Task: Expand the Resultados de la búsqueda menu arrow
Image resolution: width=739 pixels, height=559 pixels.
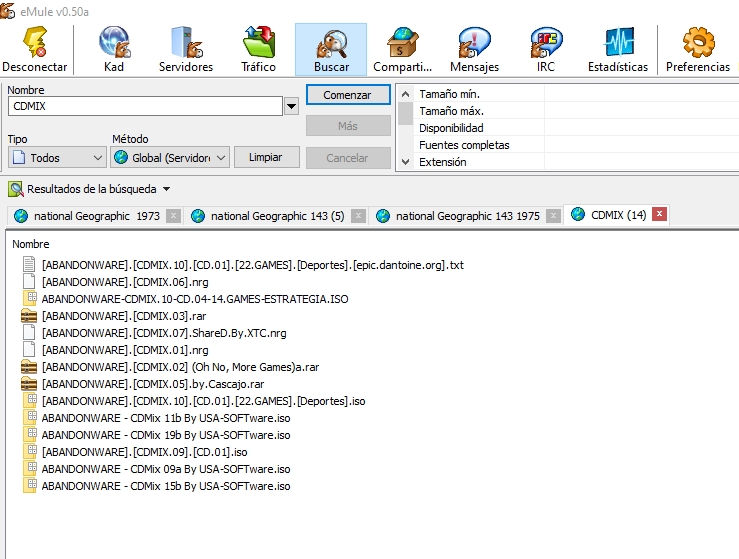Action: [x=166, y=189]
